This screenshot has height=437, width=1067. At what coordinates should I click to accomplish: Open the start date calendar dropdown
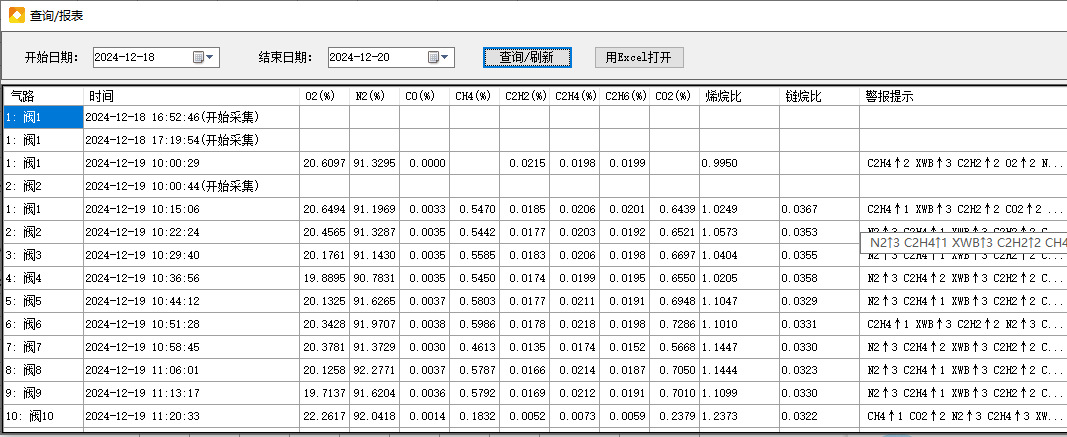coord(204,58)
